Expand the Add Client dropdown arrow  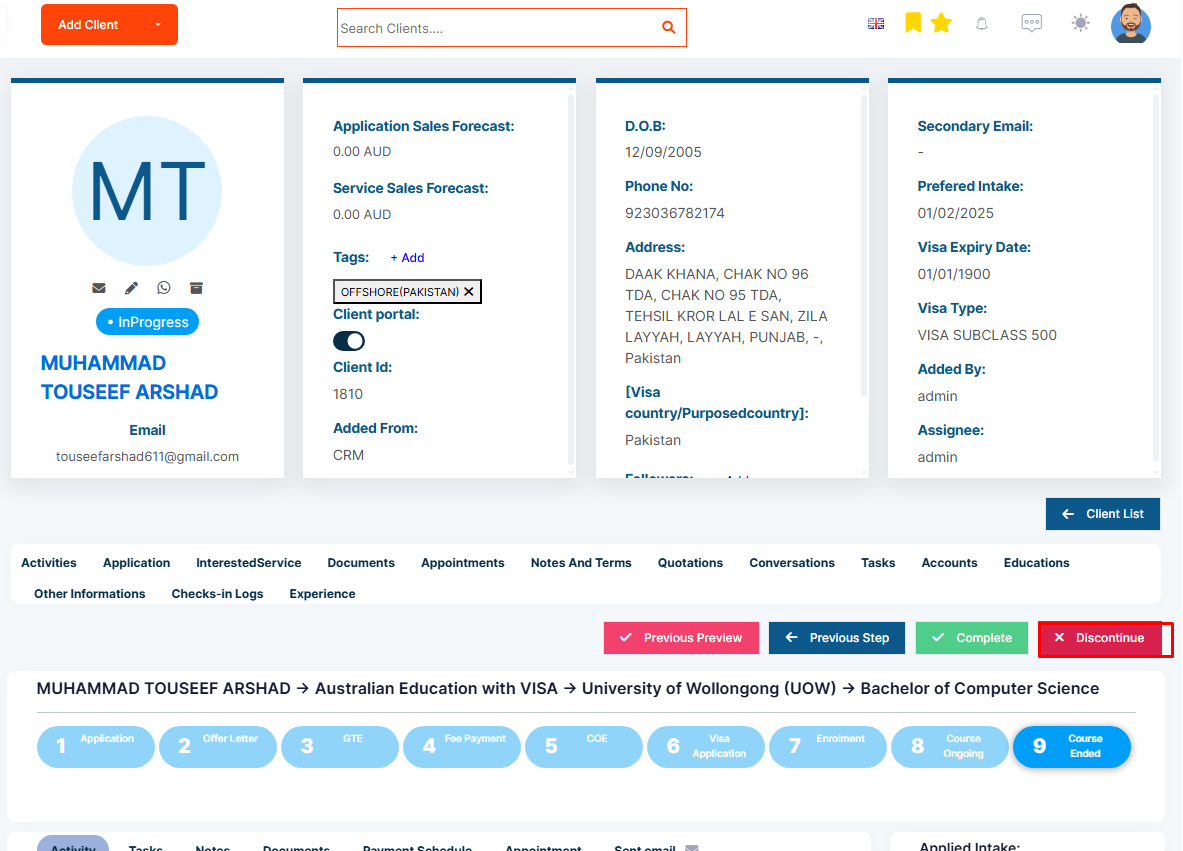[158, 25]
